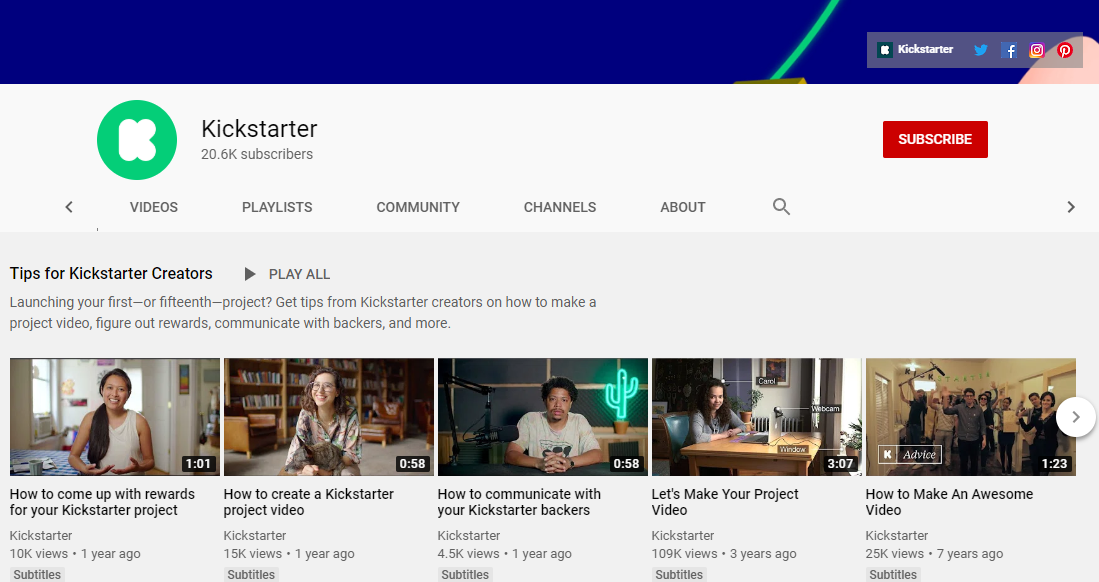1099x582 pixels.
Task: Open Kickstarter's Facebook link in banner
Action: [1009, 50]
